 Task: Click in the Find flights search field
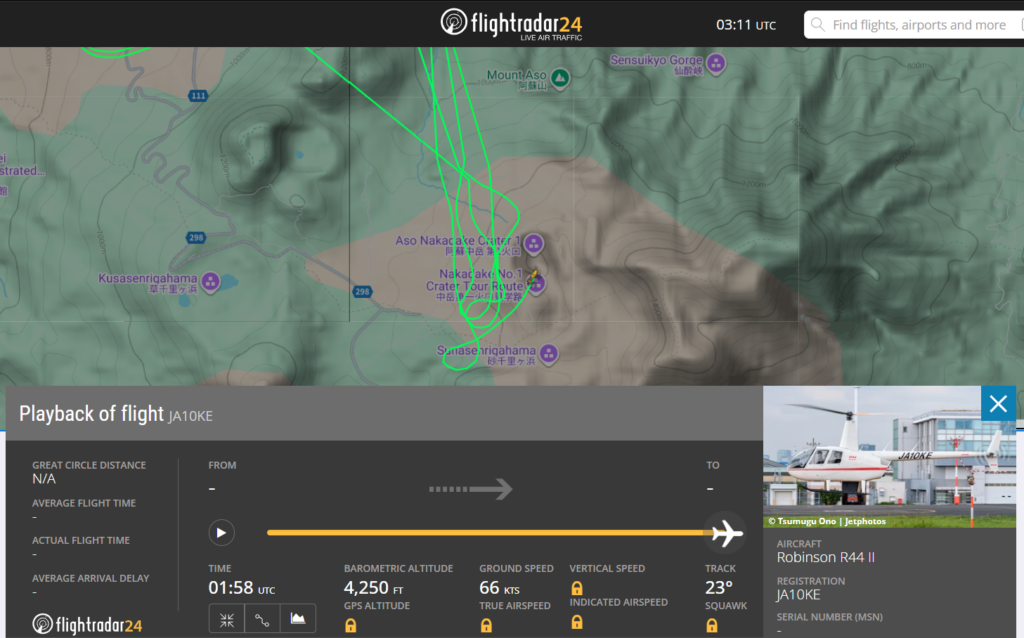[x=918, y=25]
